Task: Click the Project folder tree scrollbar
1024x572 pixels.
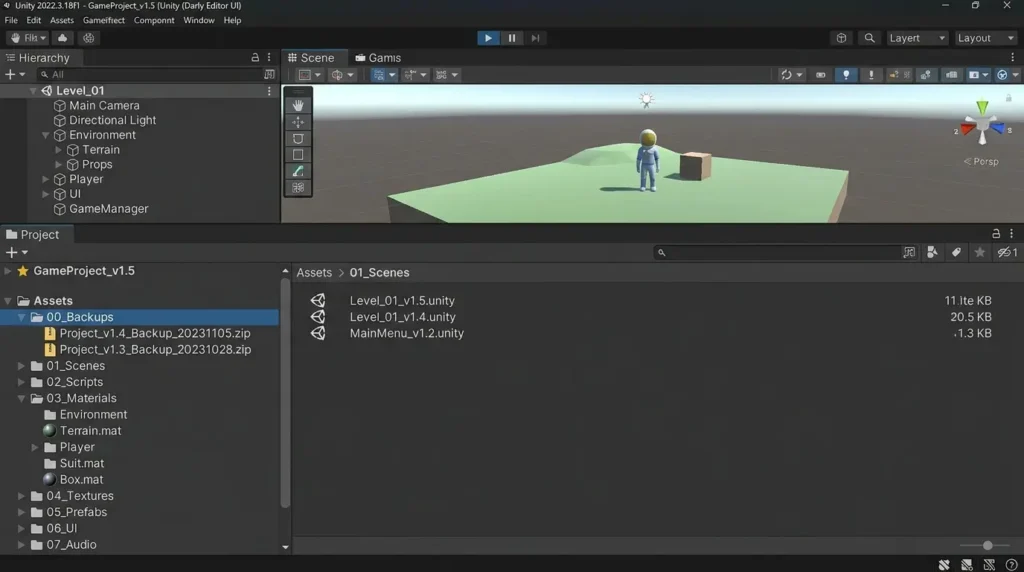Action: pyautogui.click(x=285, y=392)
